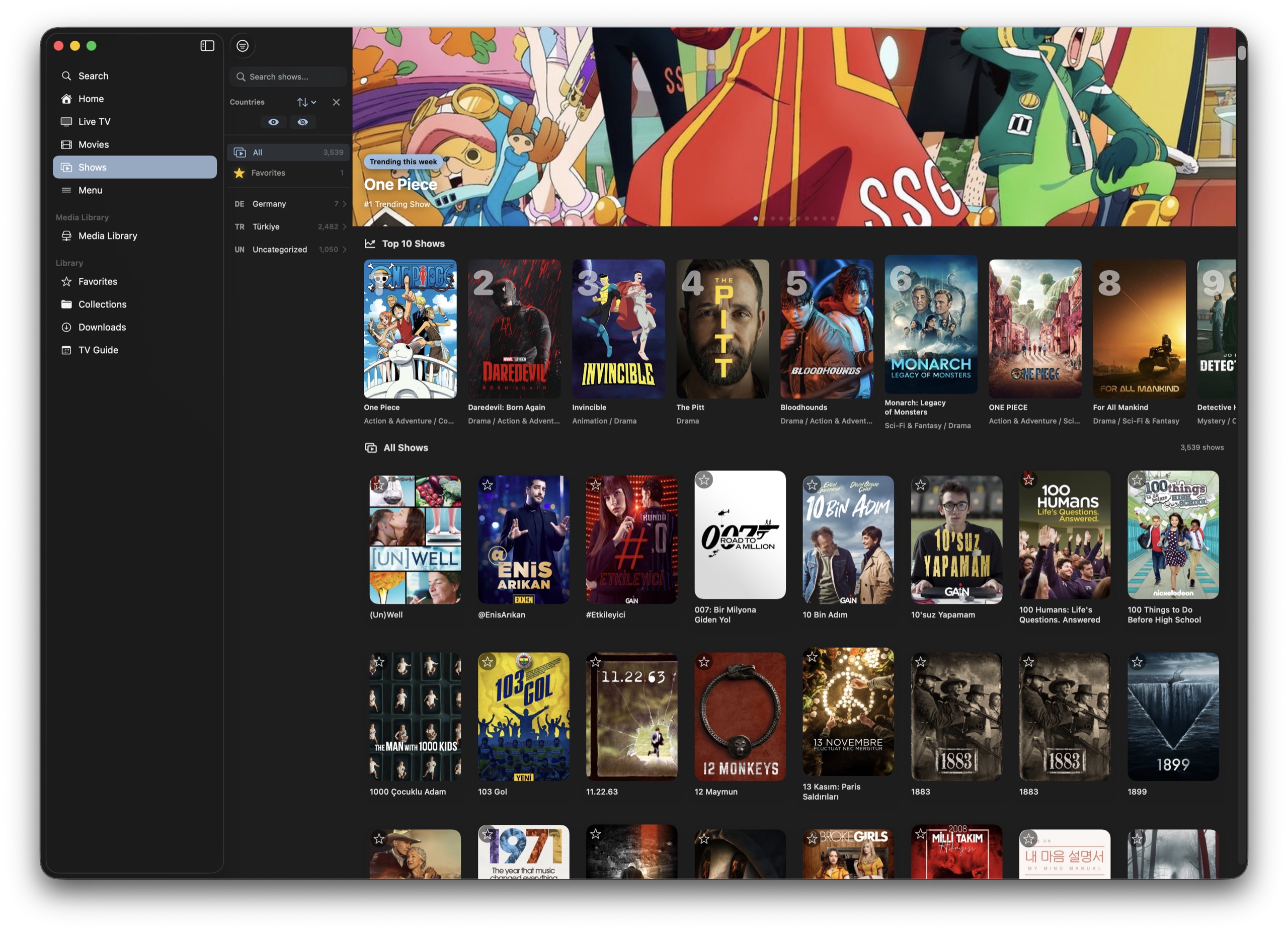Open TV Guide
This screenshot has width=1288, height=932.
(x=135, y=350)
